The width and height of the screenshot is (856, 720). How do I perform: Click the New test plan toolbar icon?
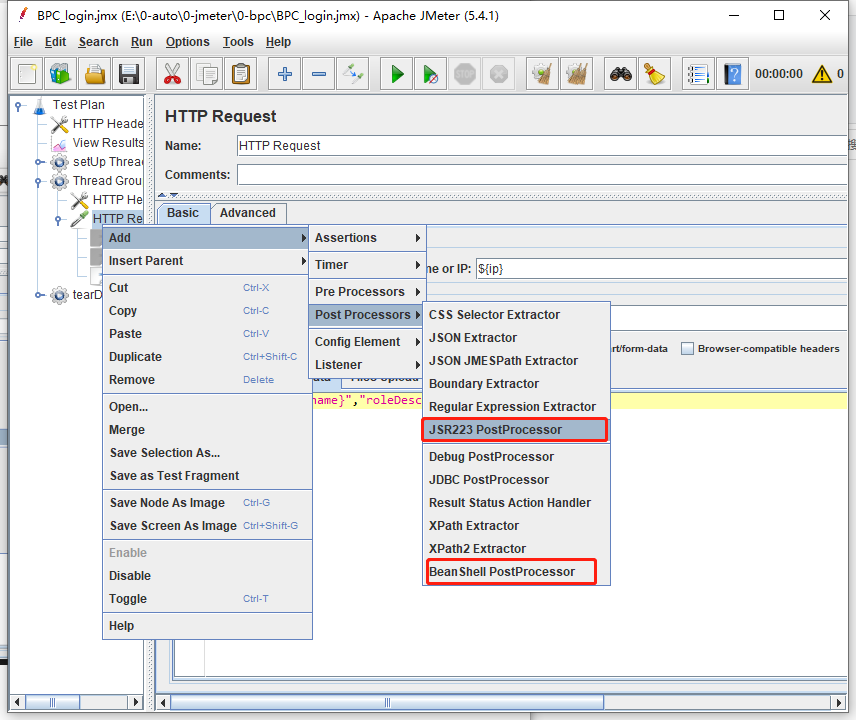27,74
